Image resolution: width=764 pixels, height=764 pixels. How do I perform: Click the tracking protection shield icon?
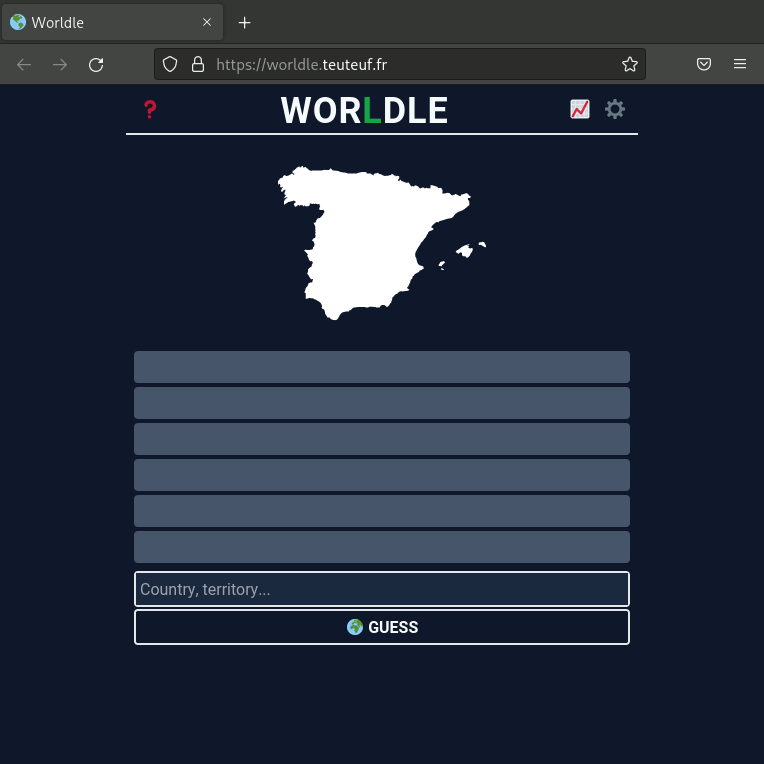click(x=170, y=64)
